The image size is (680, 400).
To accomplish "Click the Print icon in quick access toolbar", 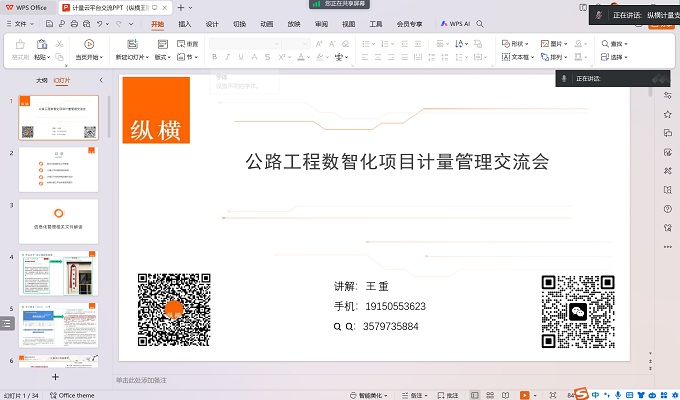I will coord(74,24).
